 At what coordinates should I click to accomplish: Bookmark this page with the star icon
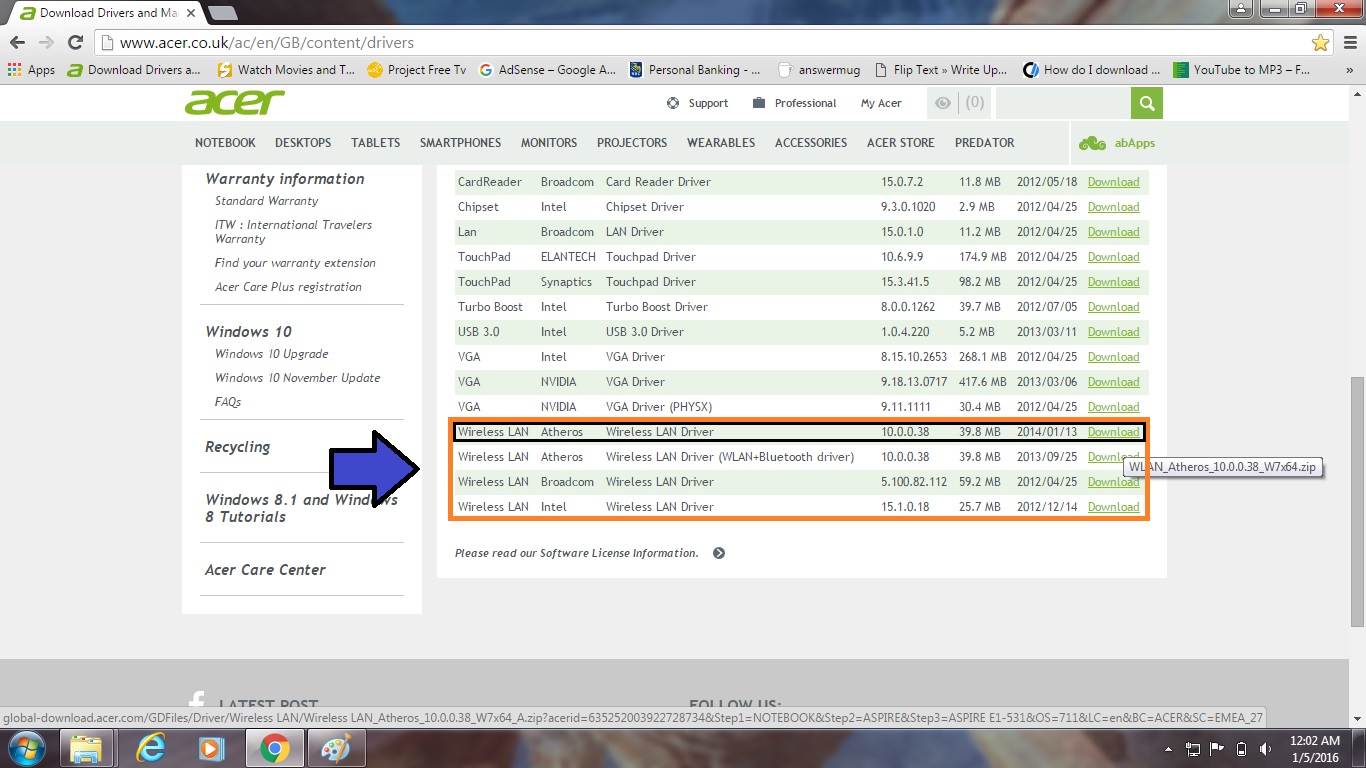coord(1321,43)
